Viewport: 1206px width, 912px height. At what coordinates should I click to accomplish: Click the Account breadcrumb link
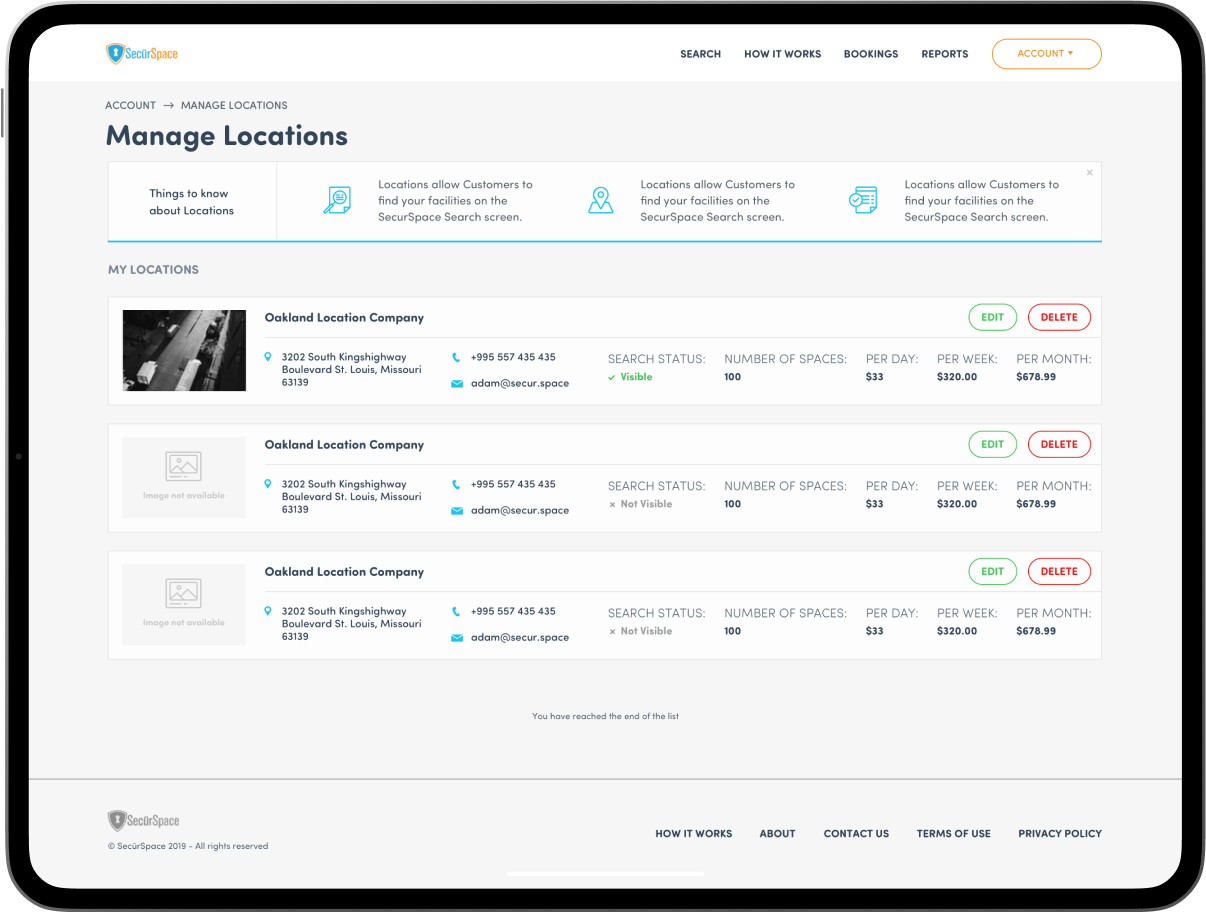coord(130,105)
